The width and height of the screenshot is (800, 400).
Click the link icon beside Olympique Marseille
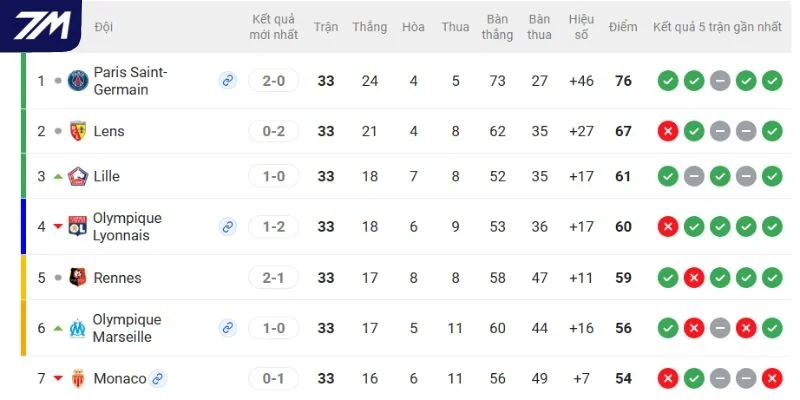228,328
